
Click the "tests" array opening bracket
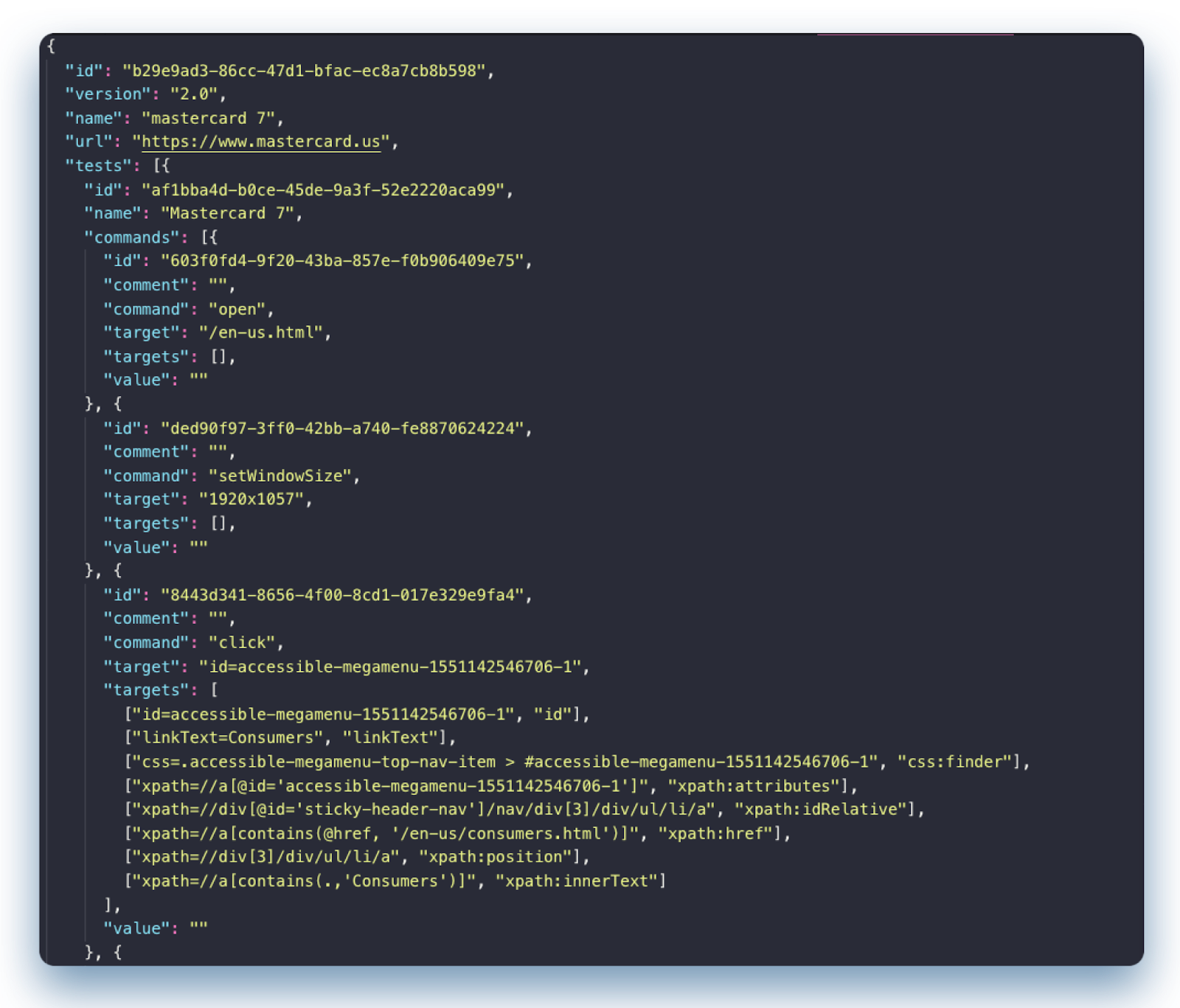click(162, 165)
